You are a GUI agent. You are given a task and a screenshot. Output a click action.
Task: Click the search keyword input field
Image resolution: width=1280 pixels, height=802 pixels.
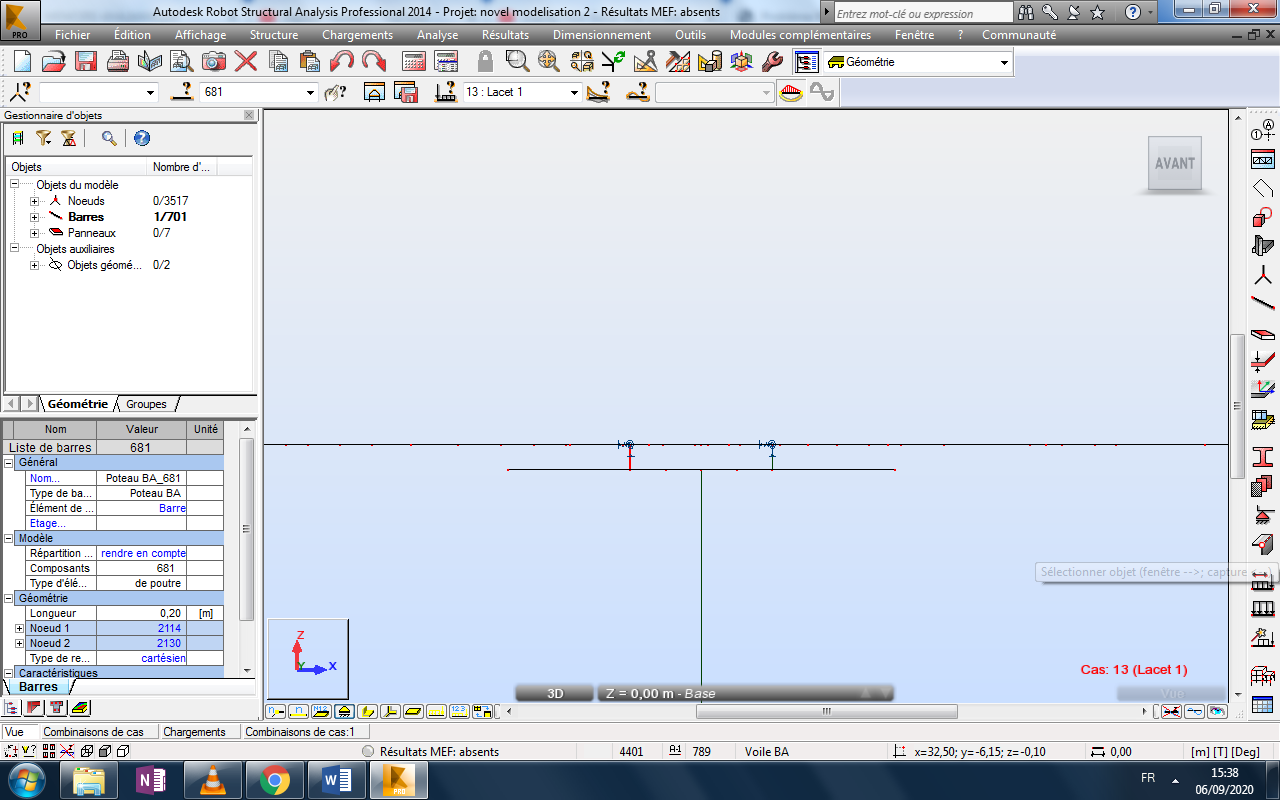923,13
